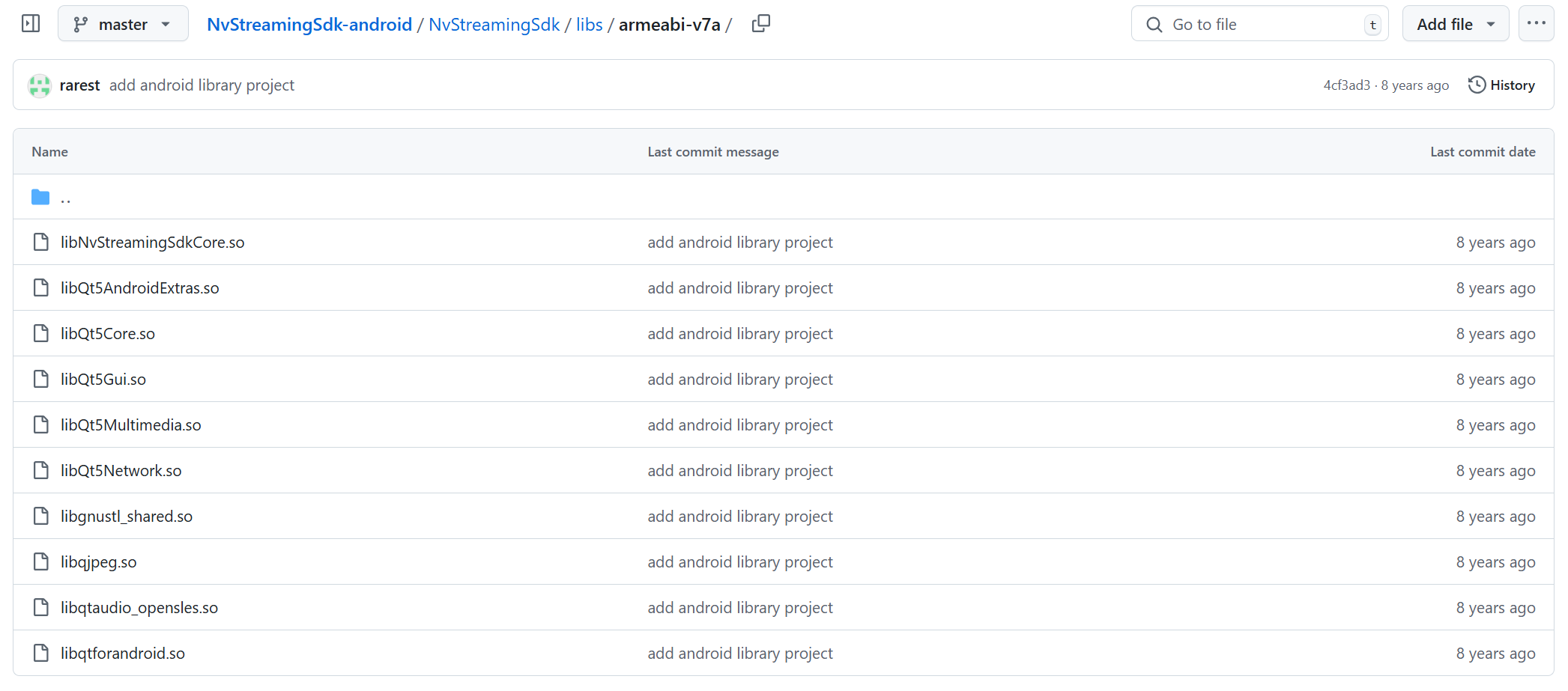Image resolution: width=1568 pixels, height=691 pixels.
Task: Click the Name column header
Action: click(x=50, y=152)
